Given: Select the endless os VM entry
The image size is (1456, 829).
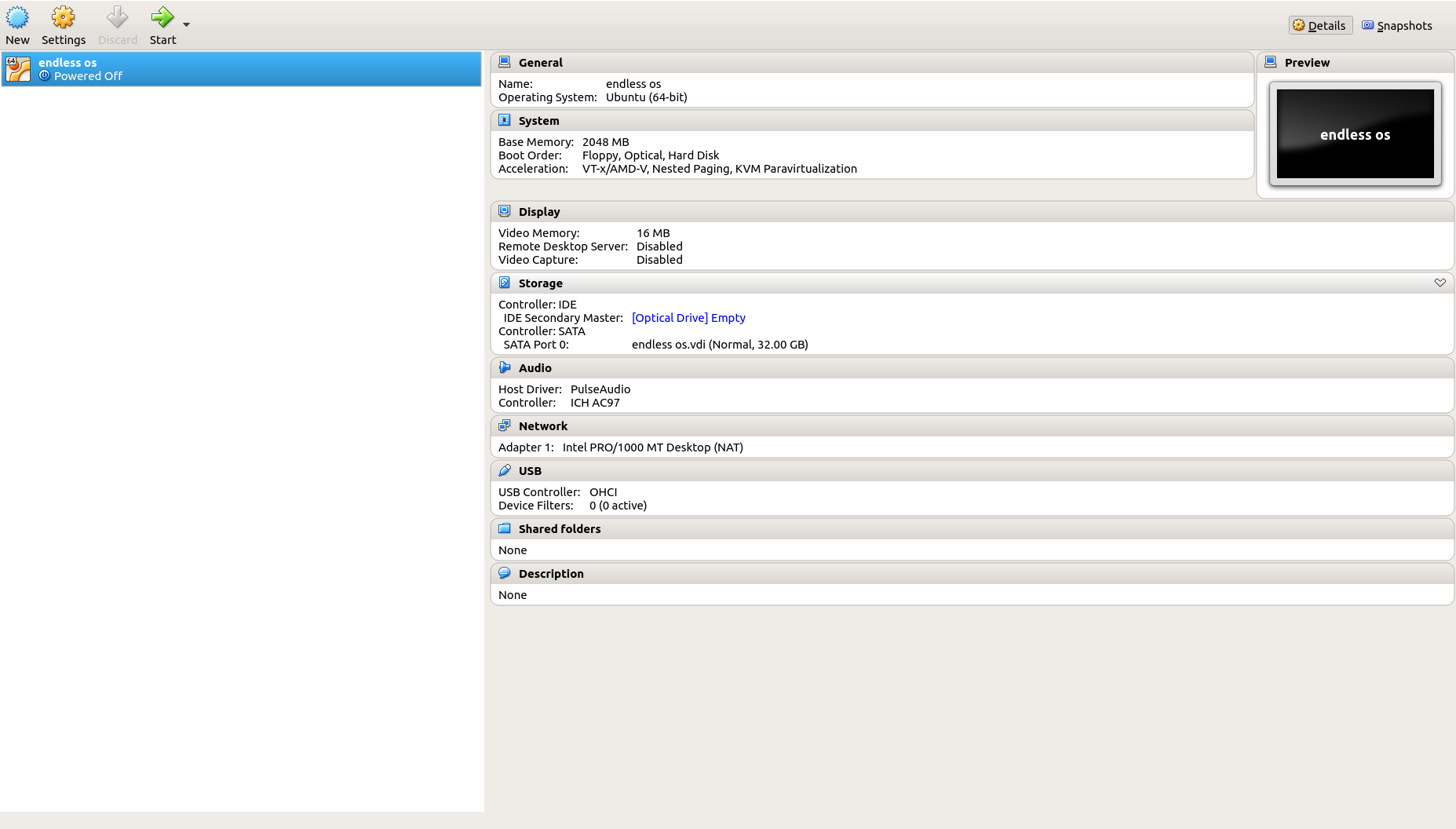Looking at the screenshot, I should (x=241, y=69).
